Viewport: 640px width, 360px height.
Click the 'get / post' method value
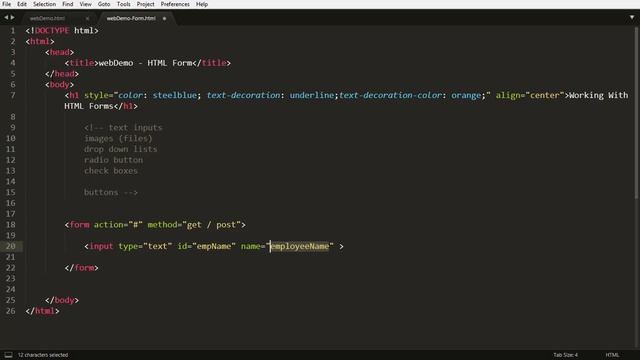tap(211, 224)
